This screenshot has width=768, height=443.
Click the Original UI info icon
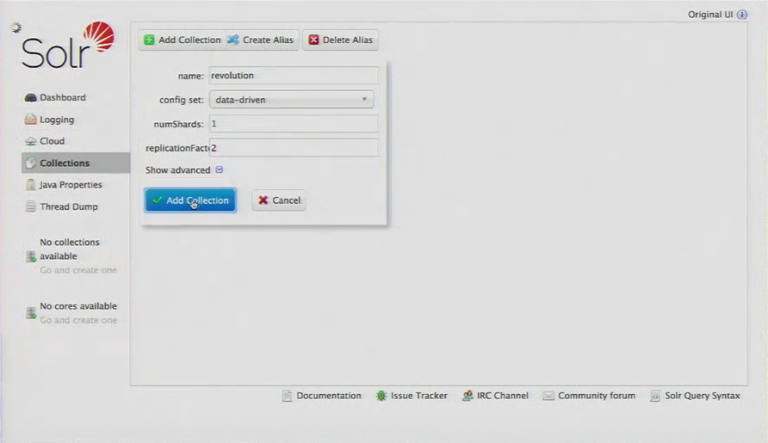pos(742,15)
